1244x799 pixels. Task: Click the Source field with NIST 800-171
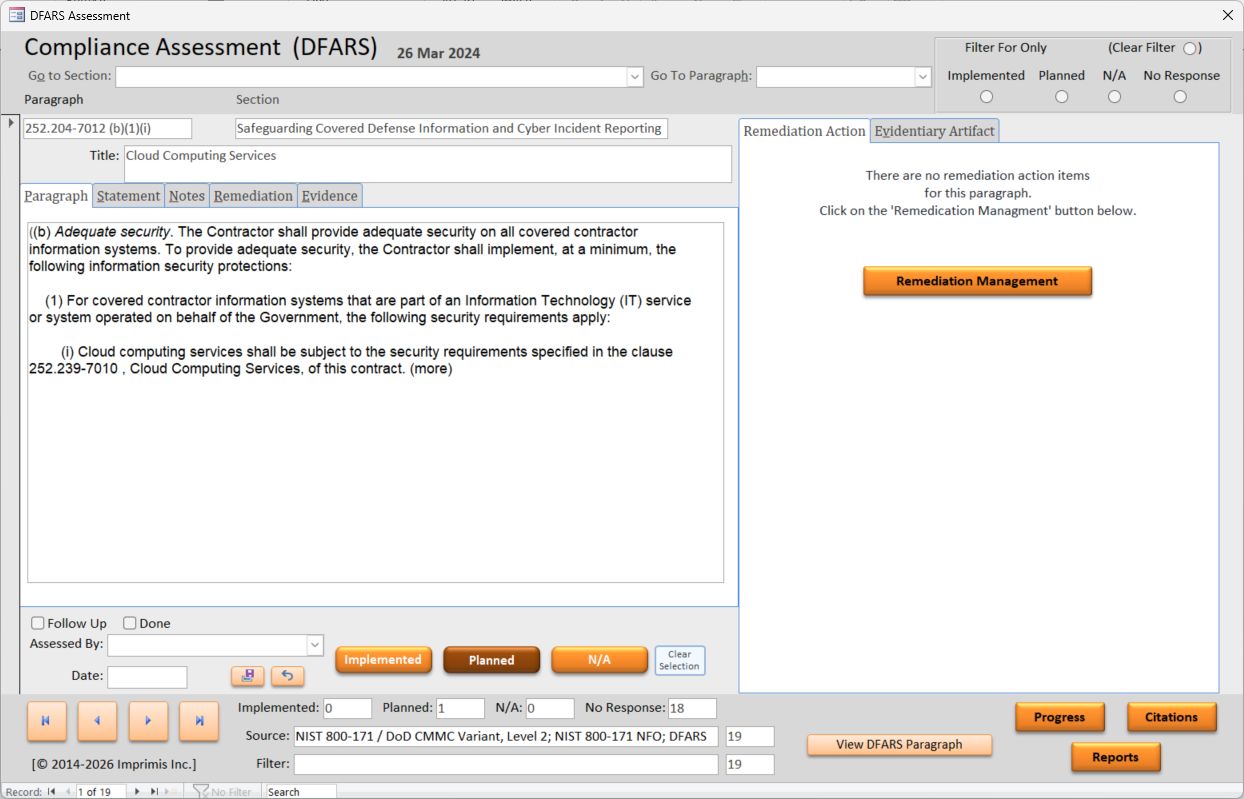coord(506,736)
